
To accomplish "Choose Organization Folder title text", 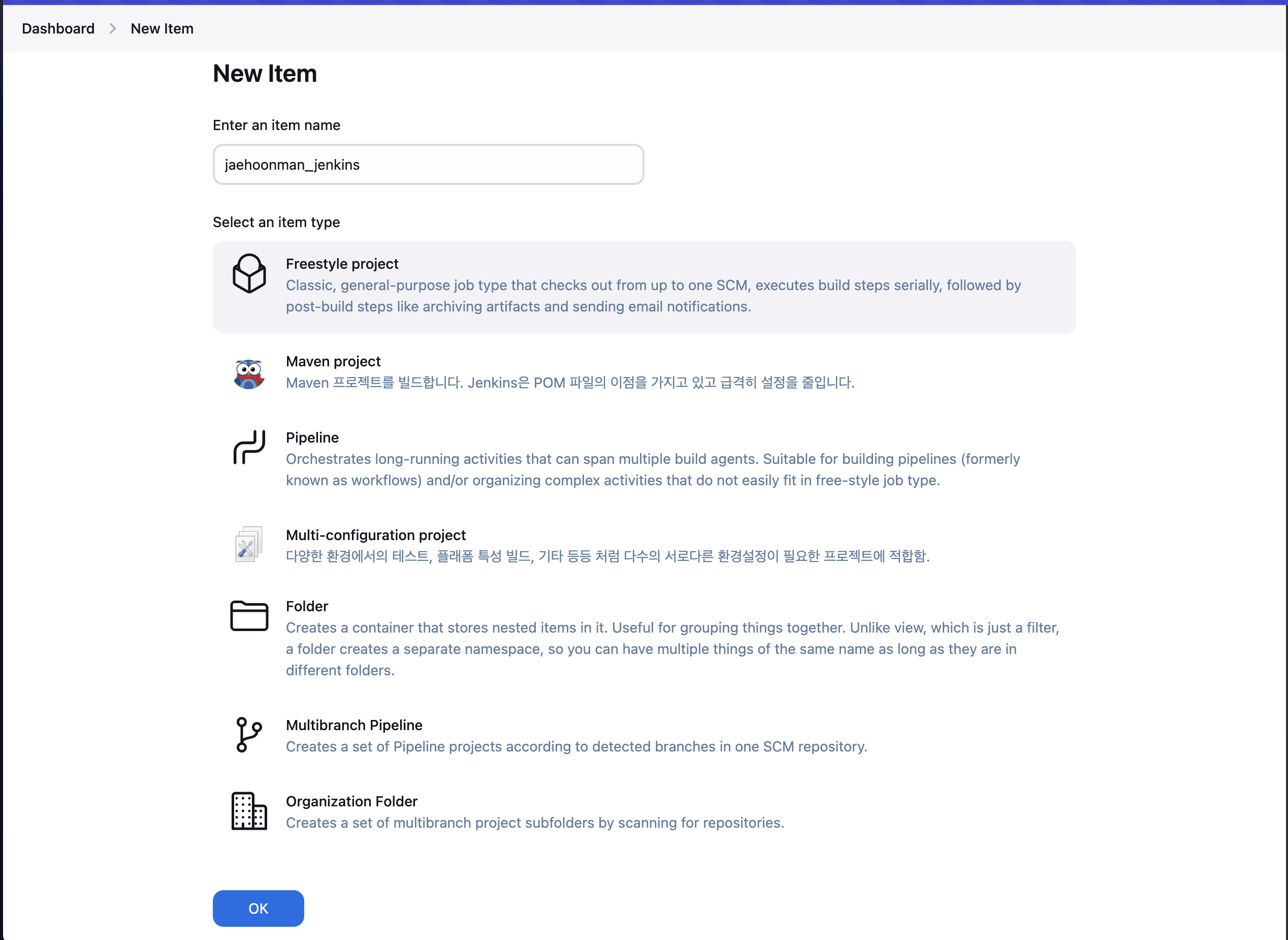I will point(351,801).
